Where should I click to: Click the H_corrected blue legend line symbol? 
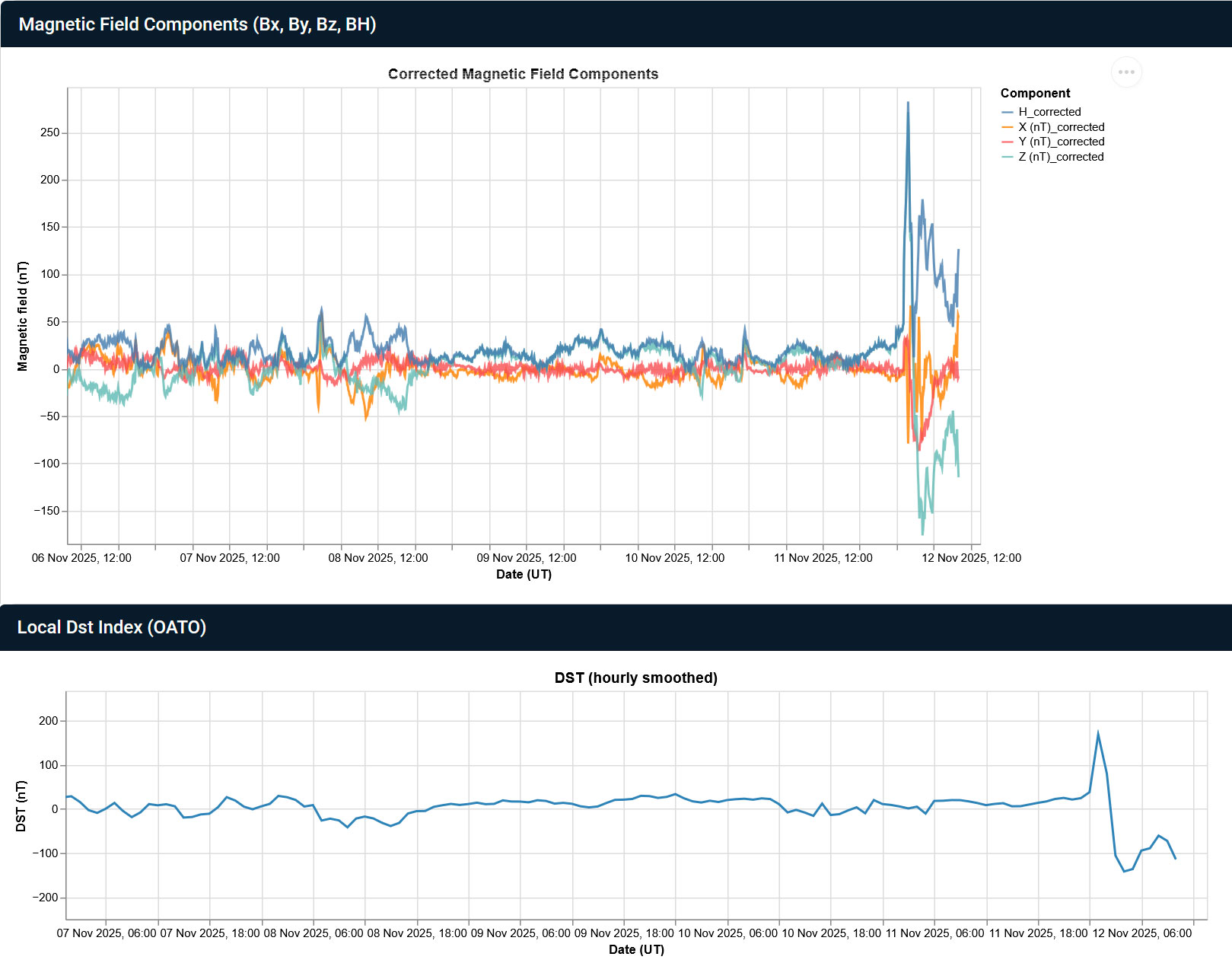1008,112
